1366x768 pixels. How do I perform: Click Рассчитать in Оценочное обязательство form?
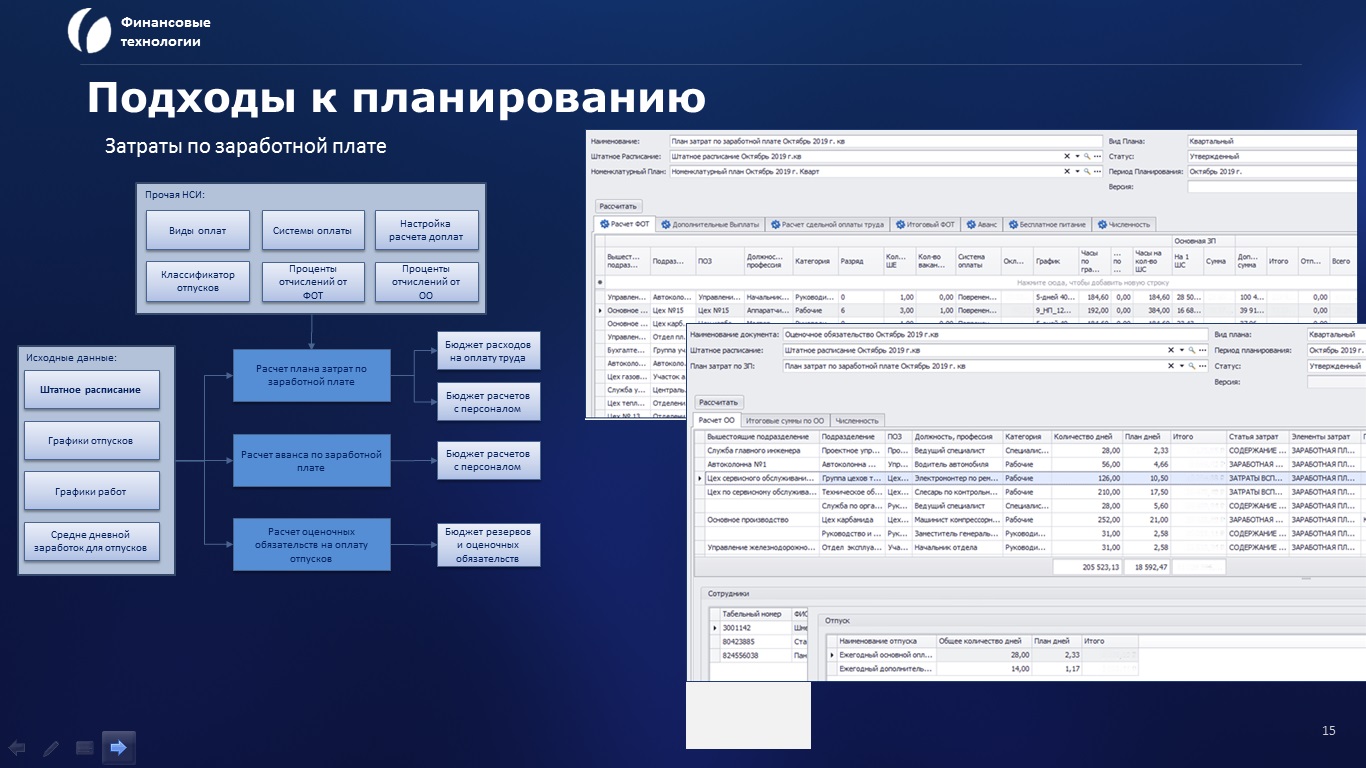(x=719, y=401)
